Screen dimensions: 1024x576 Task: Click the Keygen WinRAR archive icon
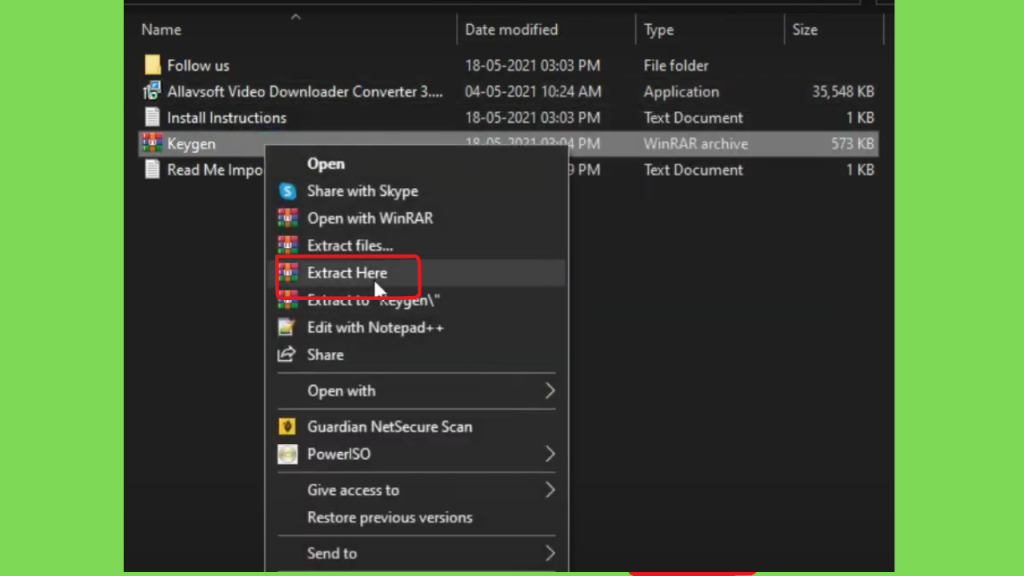pos(152,143)
